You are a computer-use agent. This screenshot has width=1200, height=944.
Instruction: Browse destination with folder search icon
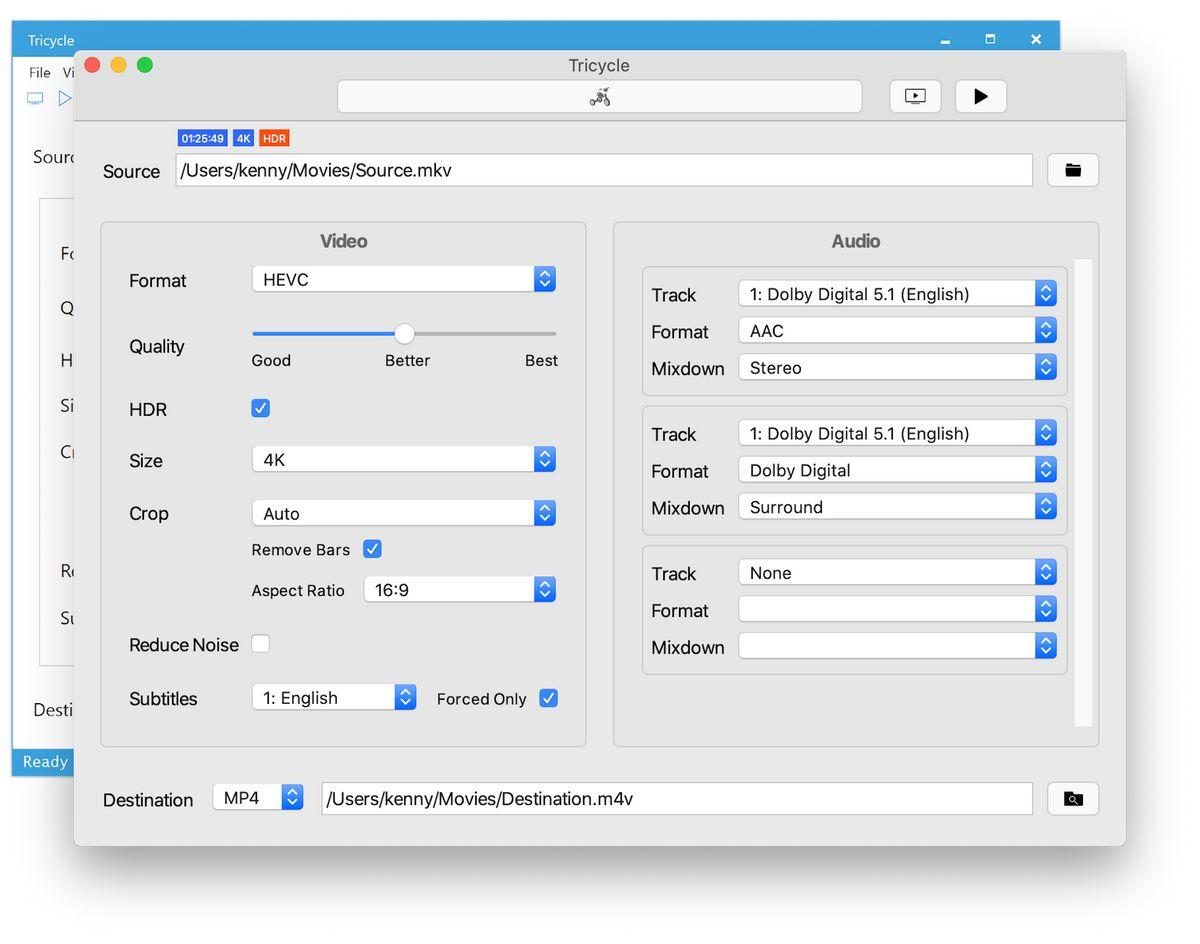pos(1073,799)
